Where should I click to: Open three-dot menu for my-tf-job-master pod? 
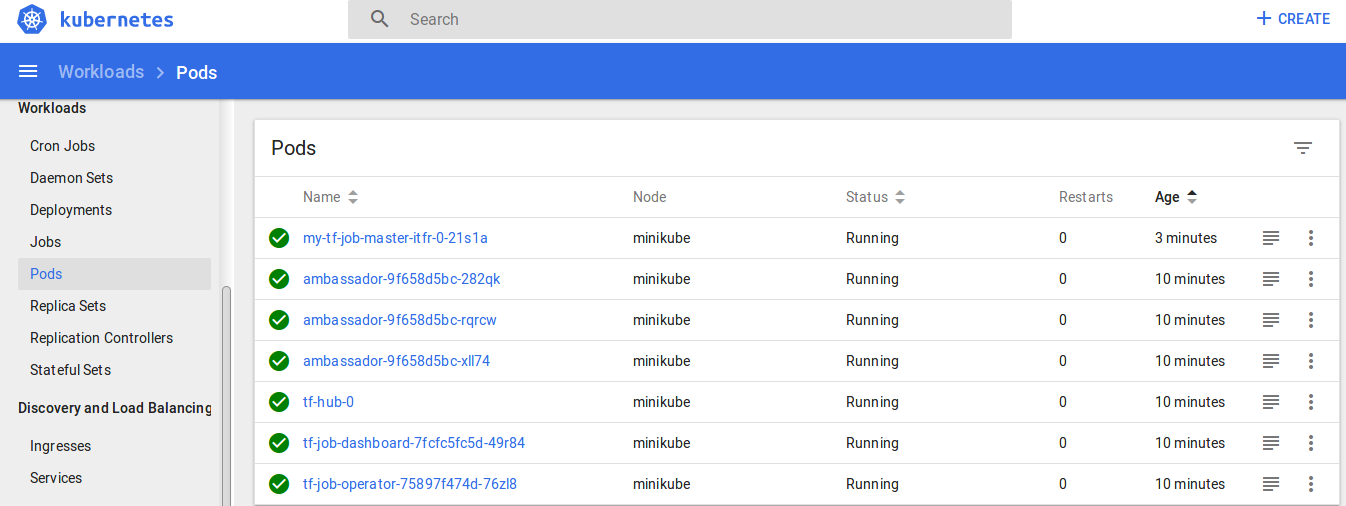pos(1310,238)
